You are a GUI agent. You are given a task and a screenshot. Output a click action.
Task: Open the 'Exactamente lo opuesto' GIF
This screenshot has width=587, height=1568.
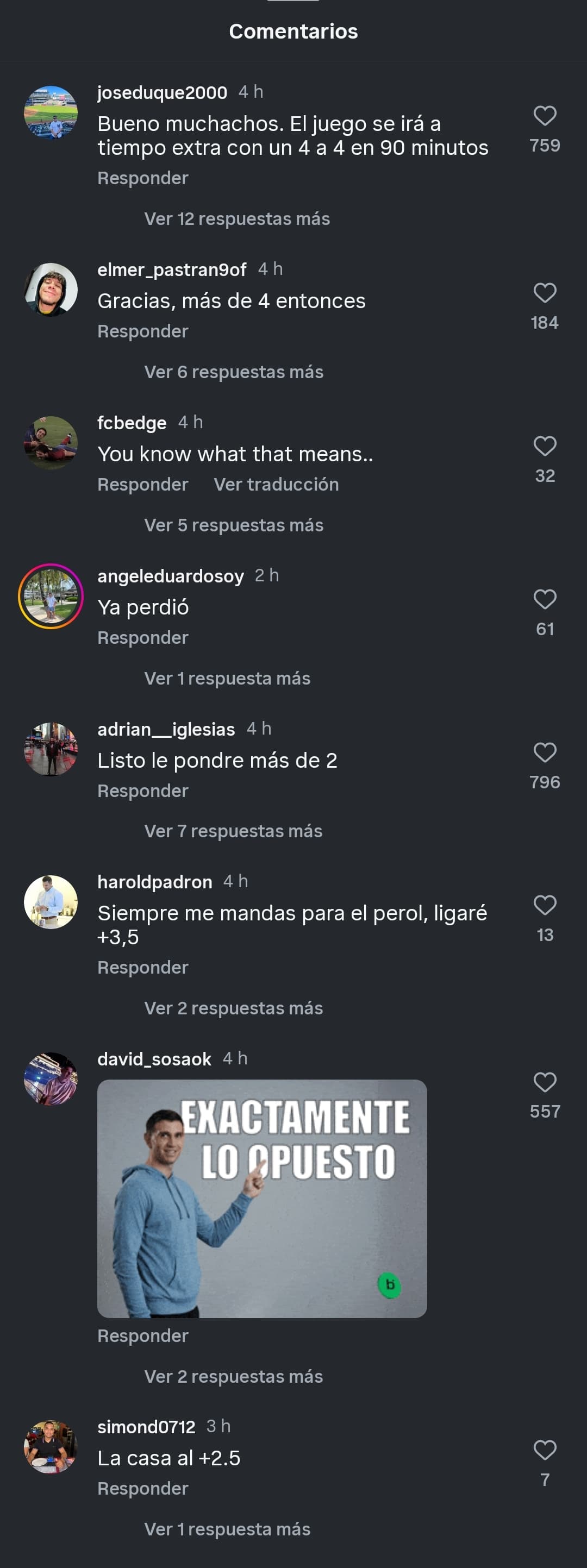[x=262, y=1199]
